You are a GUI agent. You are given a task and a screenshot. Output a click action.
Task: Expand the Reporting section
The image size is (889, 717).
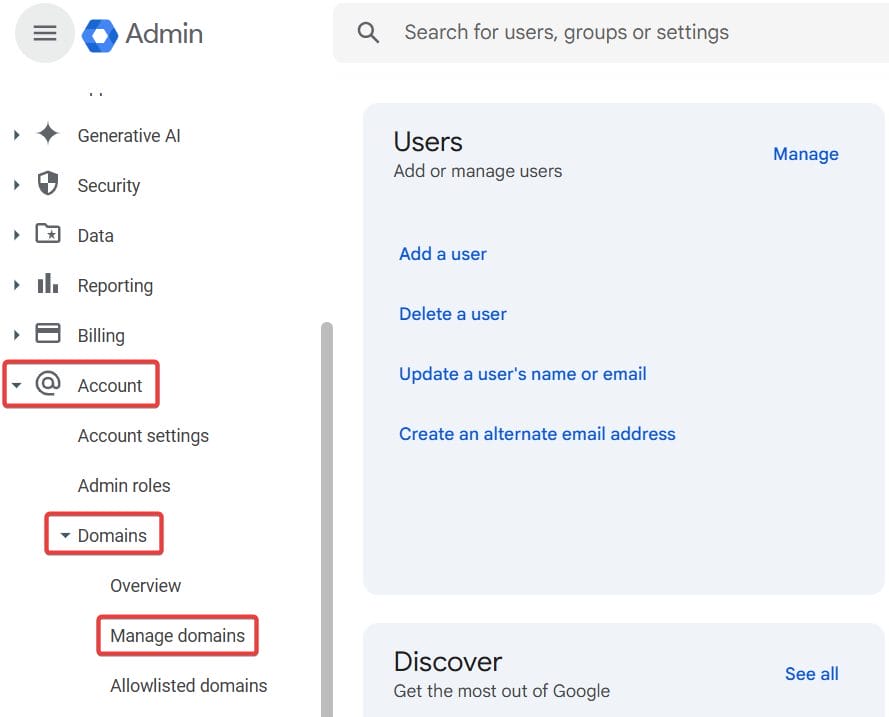15,285
